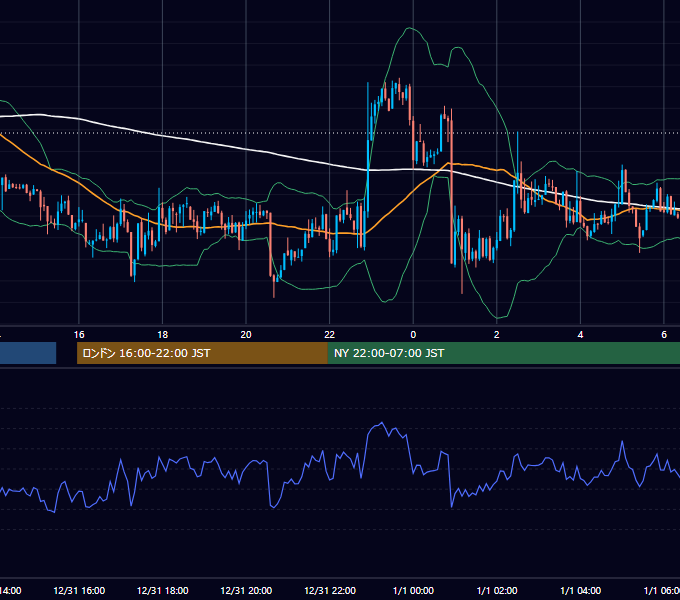This screenshot has height=600, width=680.
Task: Click the 6 hour label on chart axis
Action: point(664,335)
